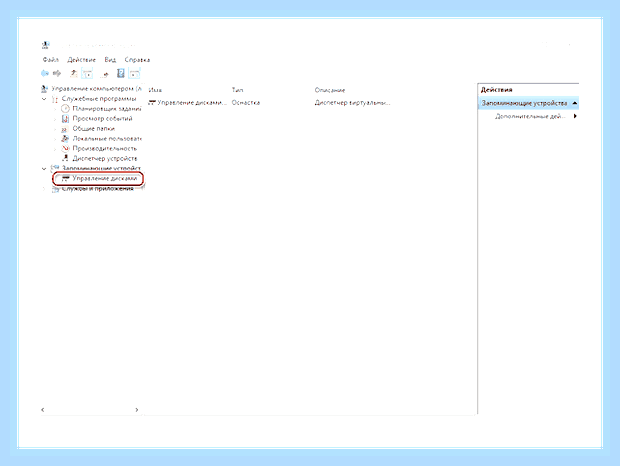Collapse the Запоминающие устройства section in Actions pane
Viewport: 620px width, 466px height.
[575, 103]
